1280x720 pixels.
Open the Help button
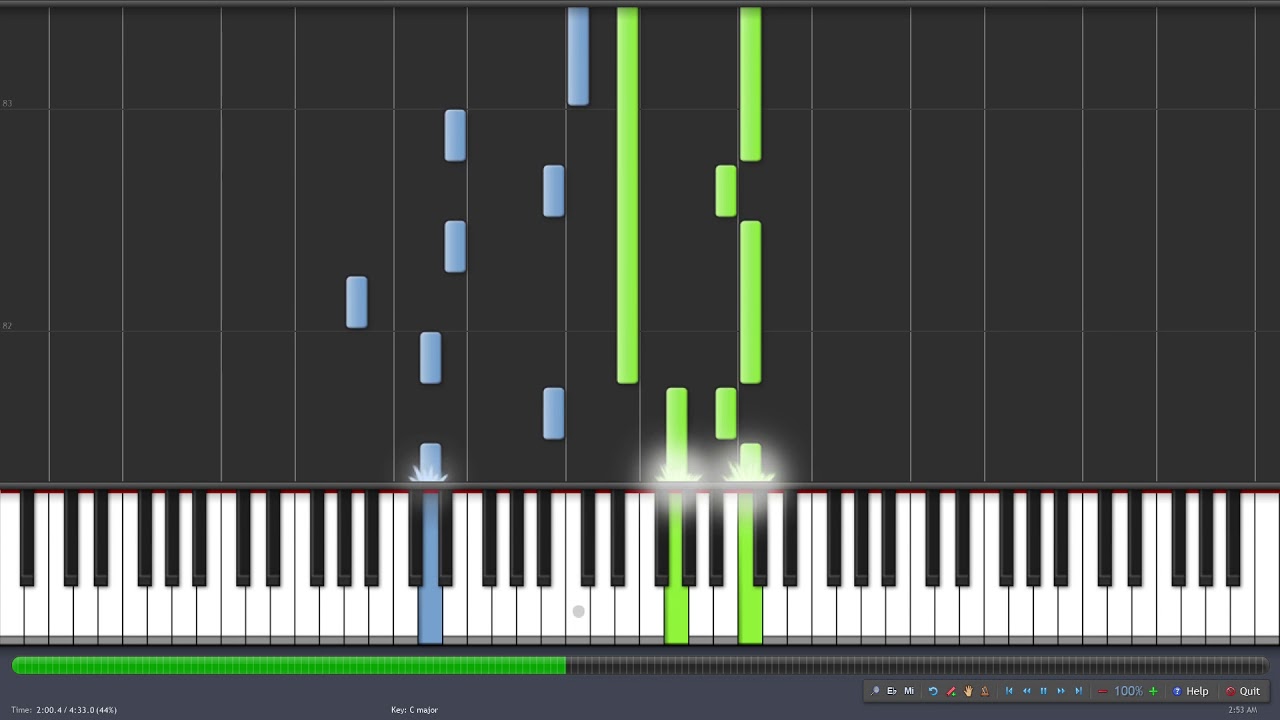[x=1190, y=691]
